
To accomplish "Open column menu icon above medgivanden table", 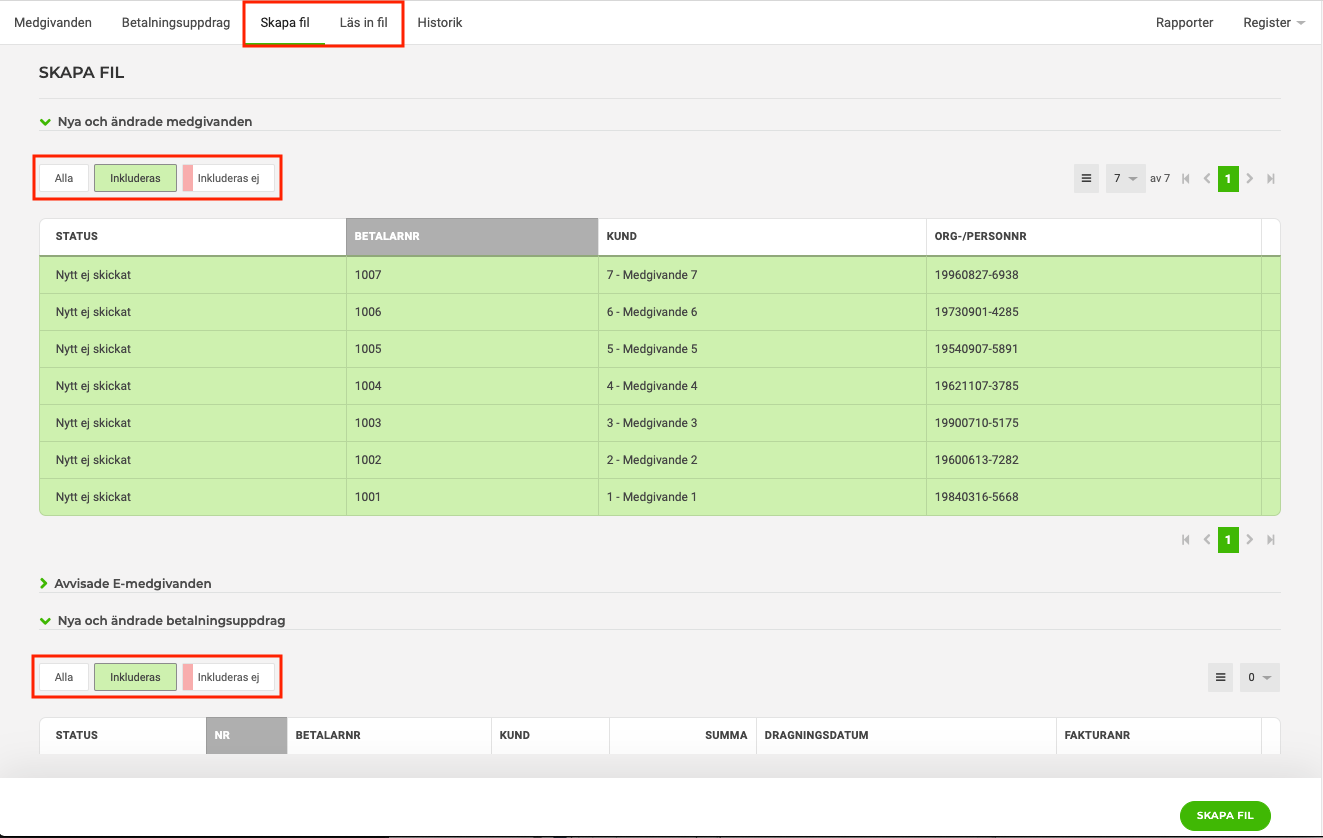I will click(1086, 178).
